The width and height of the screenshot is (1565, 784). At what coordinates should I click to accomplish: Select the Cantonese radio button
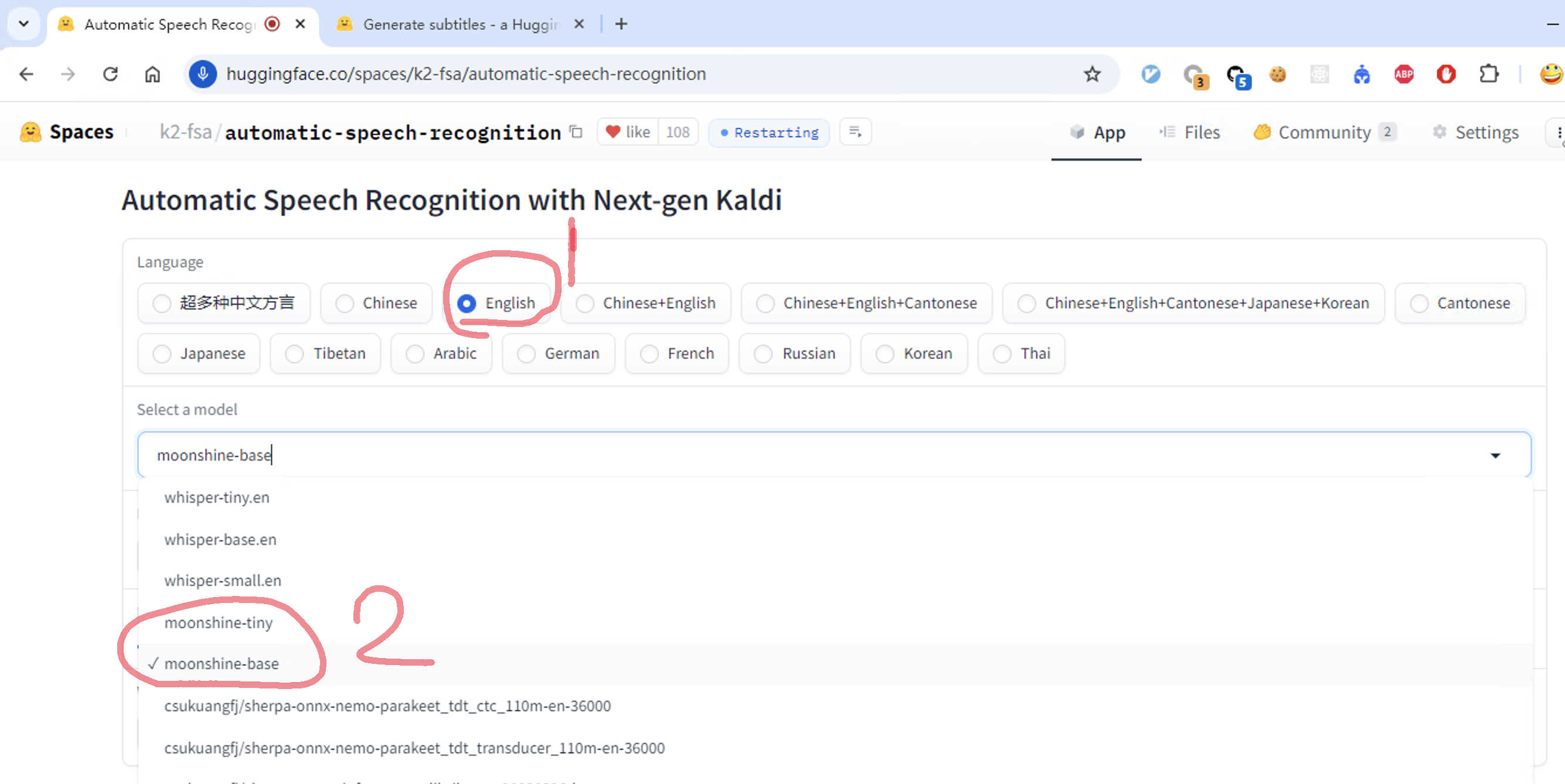[x=1460, y=303]
